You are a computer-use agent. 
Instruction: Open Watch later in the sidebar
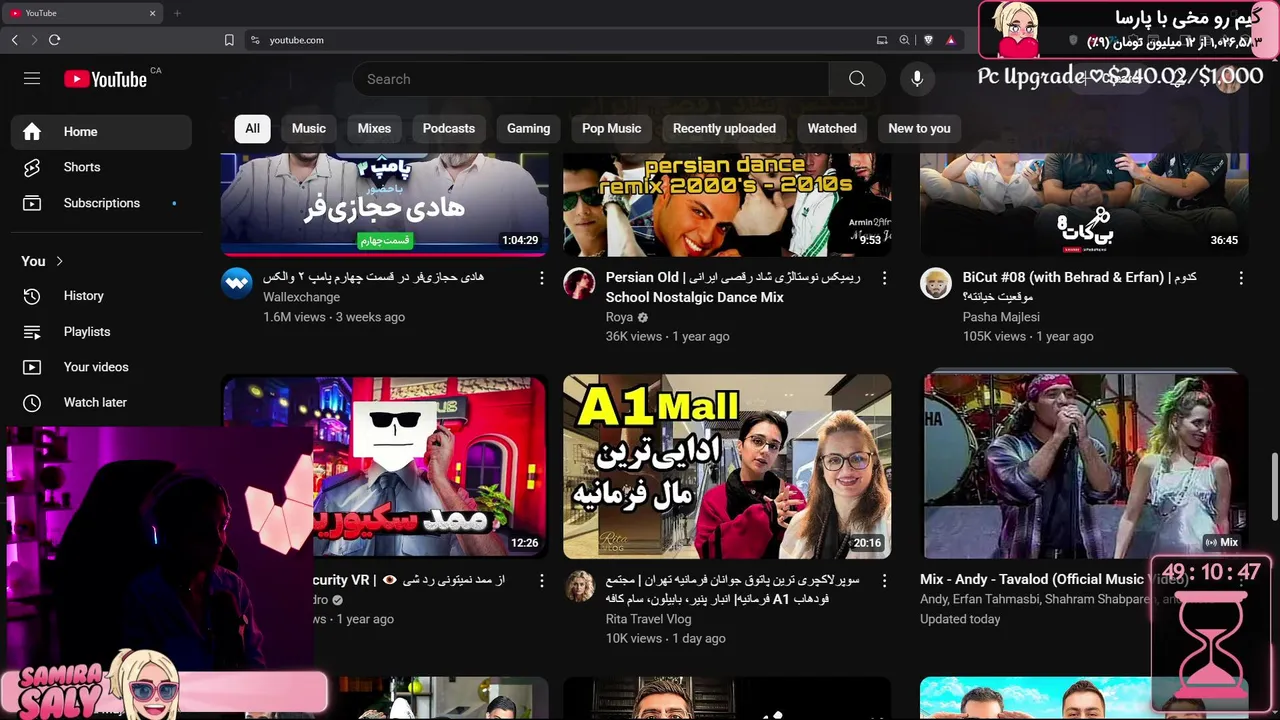click(x=101, y=402)
